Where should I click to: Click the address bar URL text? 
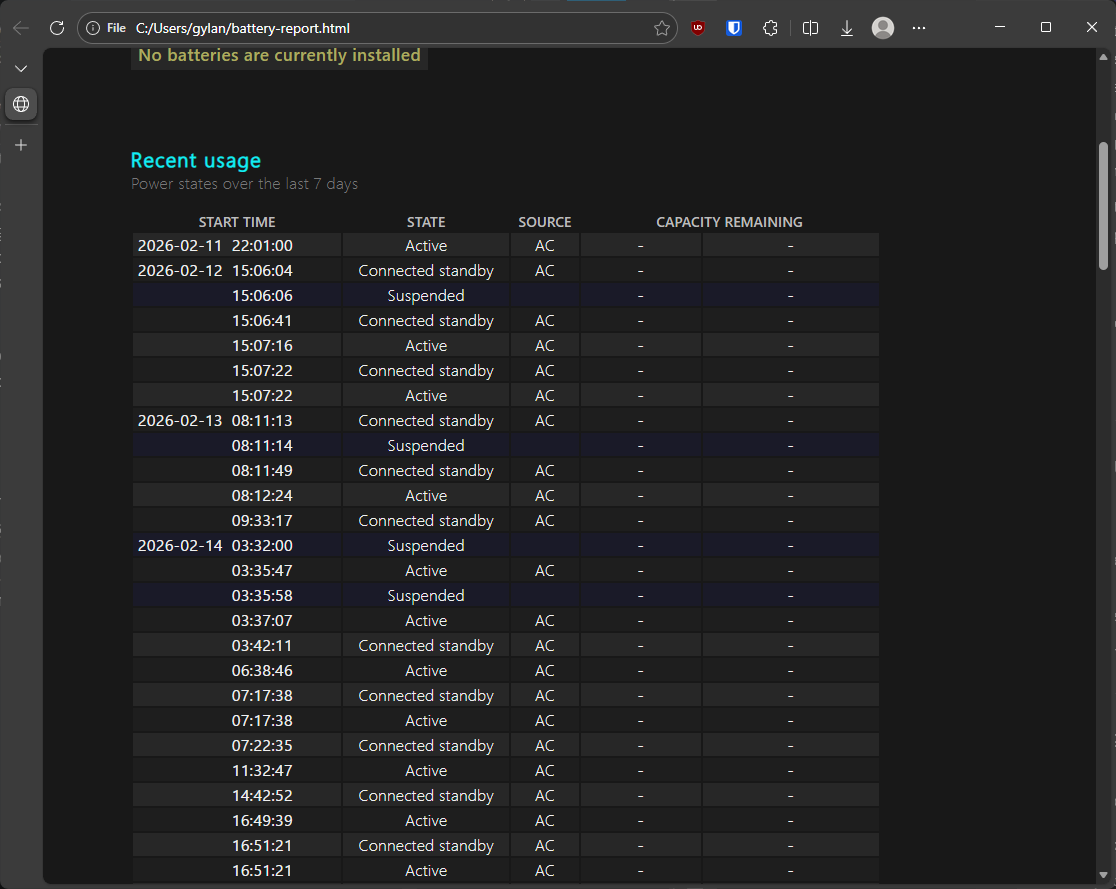click(x=242, y=28)
